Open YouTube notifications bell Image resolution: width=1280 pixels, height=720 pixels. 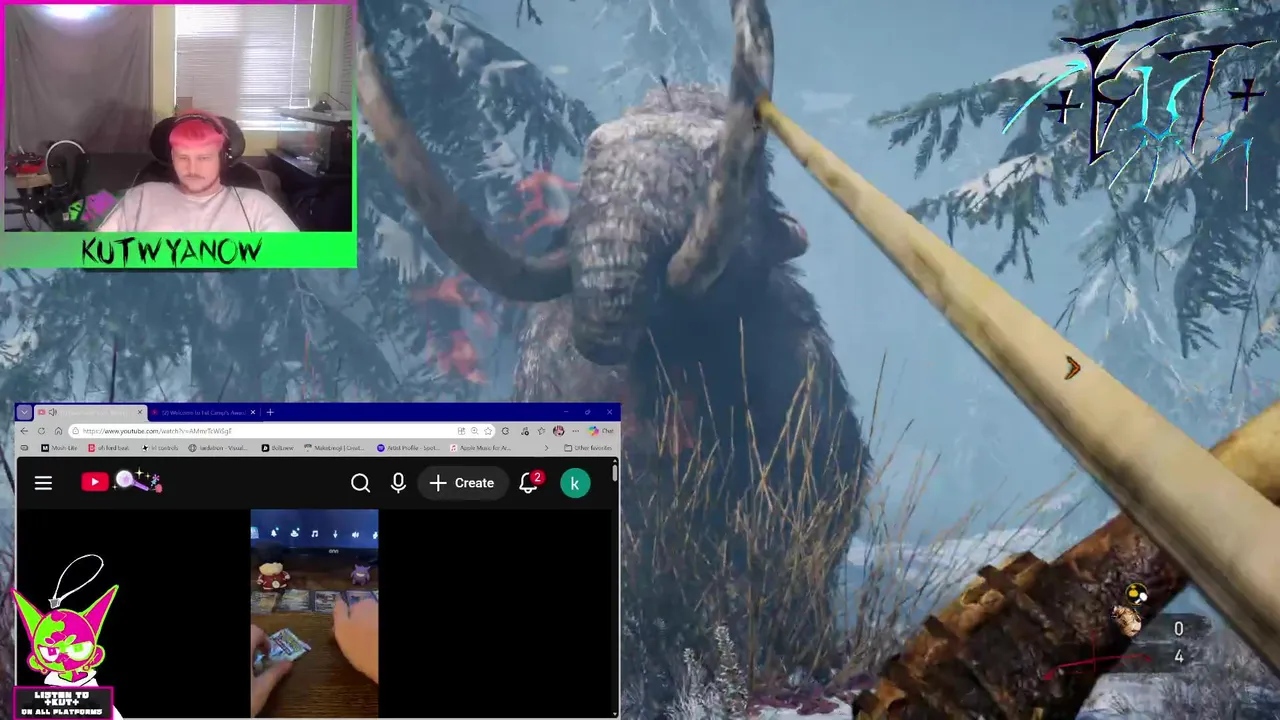(529, 483)
